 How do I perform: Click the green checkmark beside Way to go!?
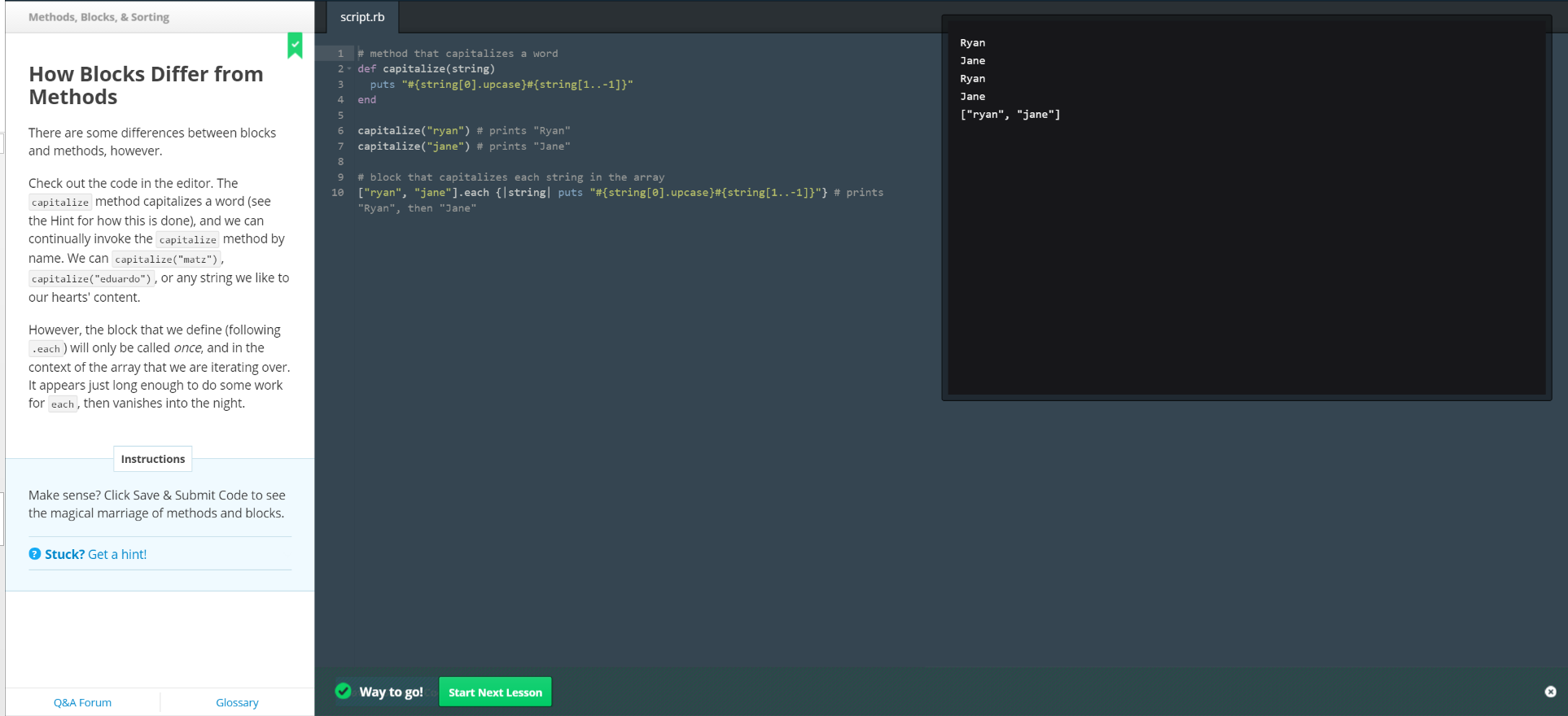[344, 692]
